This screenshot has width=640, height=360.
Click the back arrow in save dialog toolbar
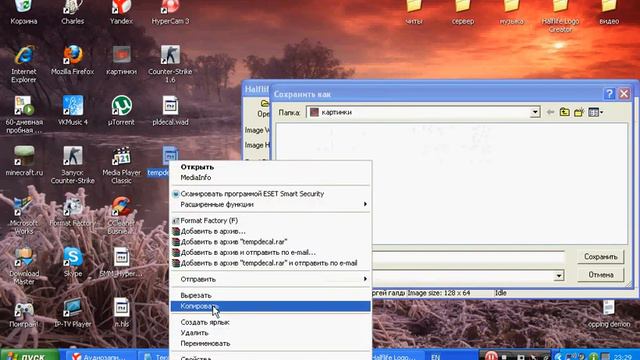point(550,112)
